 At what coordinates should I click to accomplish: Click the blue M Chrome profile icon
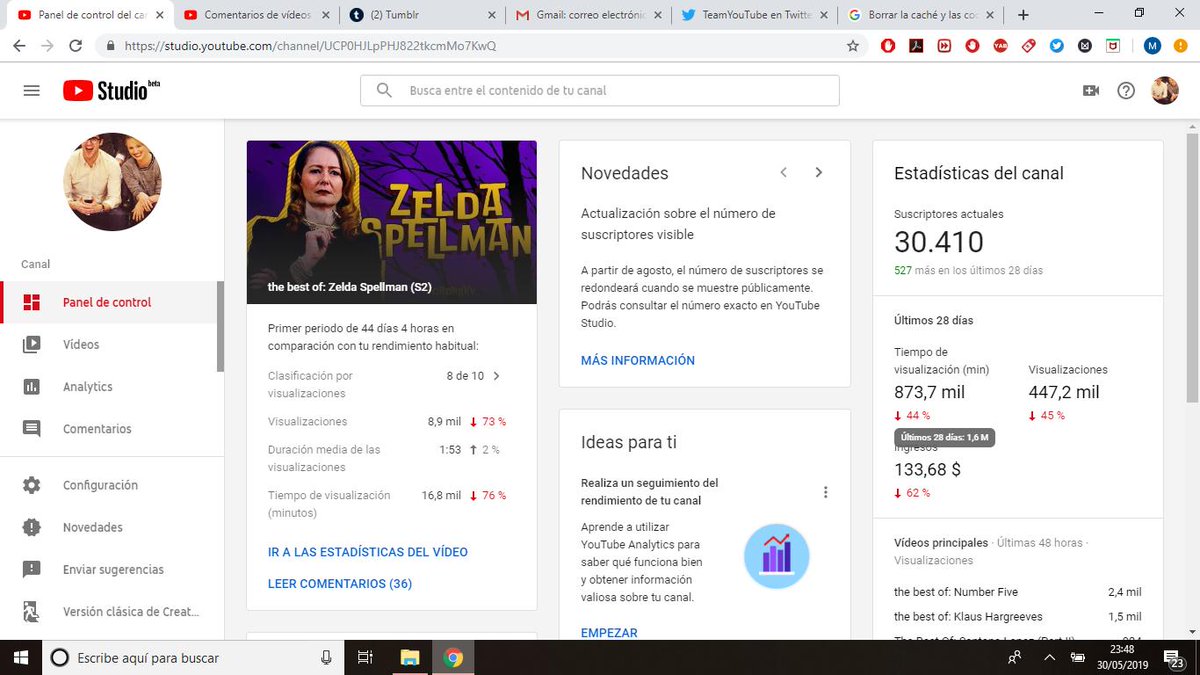click(x=1152, y=46)
